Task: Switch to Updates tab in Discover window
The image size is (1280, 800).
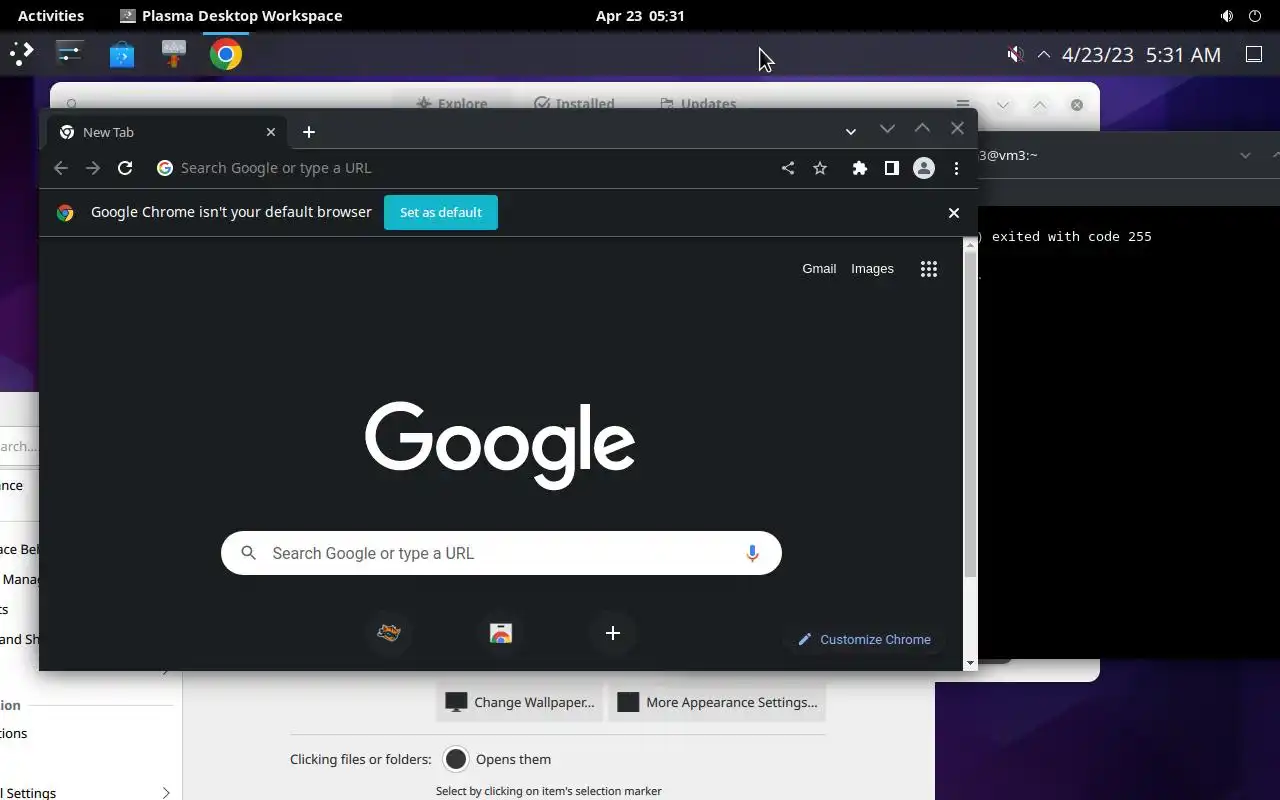Action: [698, 103]
